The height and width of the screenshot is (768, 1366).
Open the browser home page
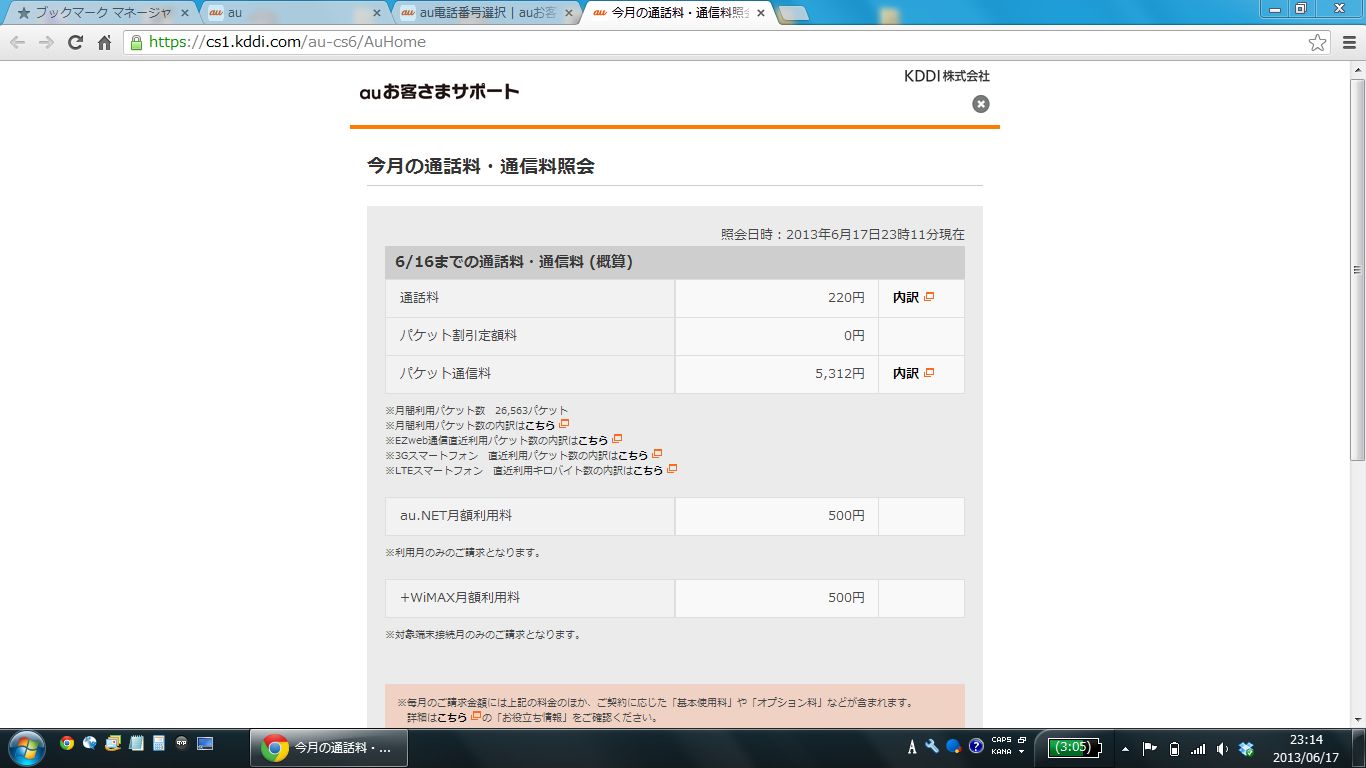coord(104,42)
